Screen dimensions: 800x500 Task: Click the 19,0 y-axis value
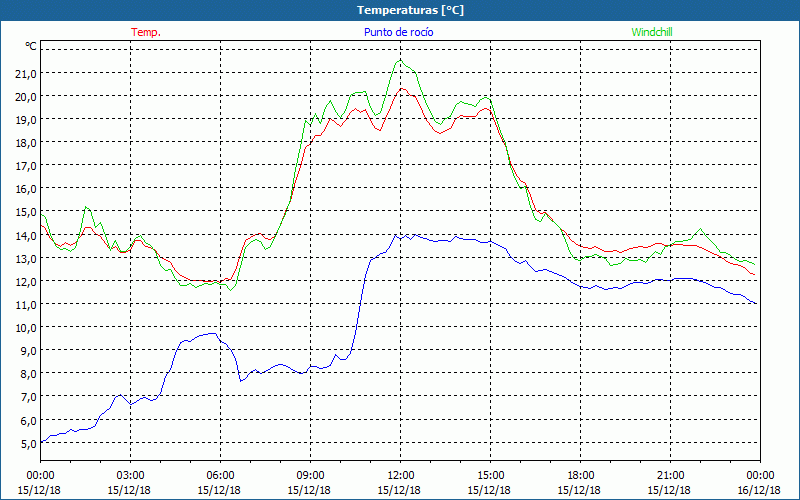click(26, 119)
